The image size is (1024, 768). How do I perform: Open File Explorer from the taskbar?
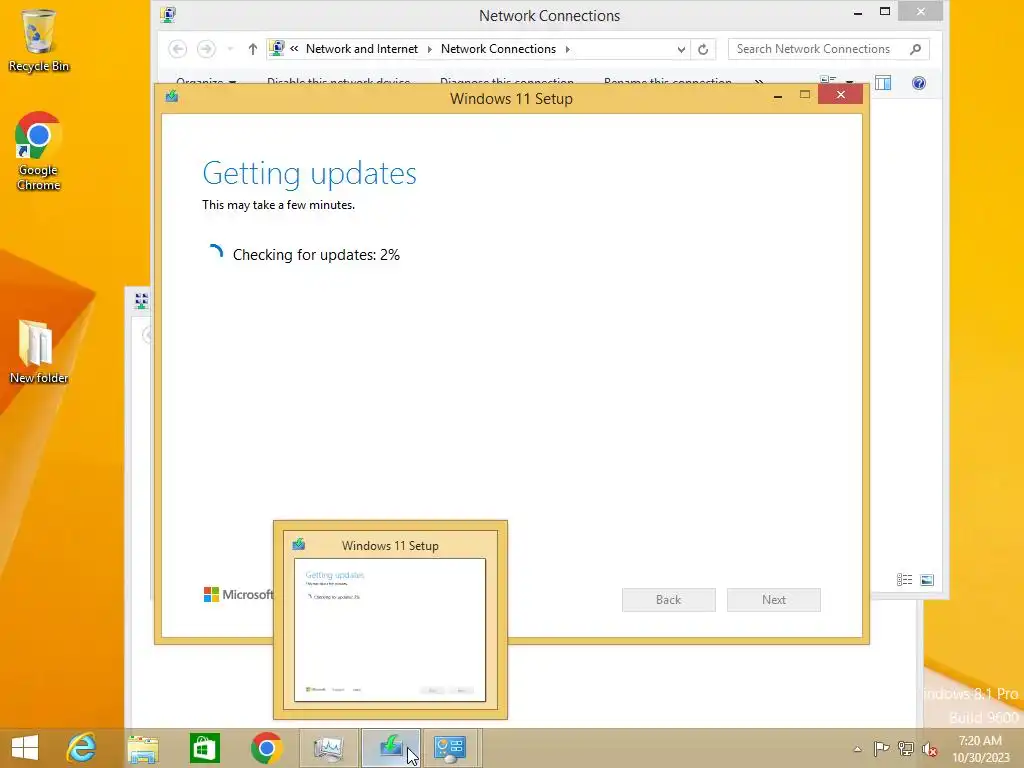pyautogui.click(x=143, y=748)
